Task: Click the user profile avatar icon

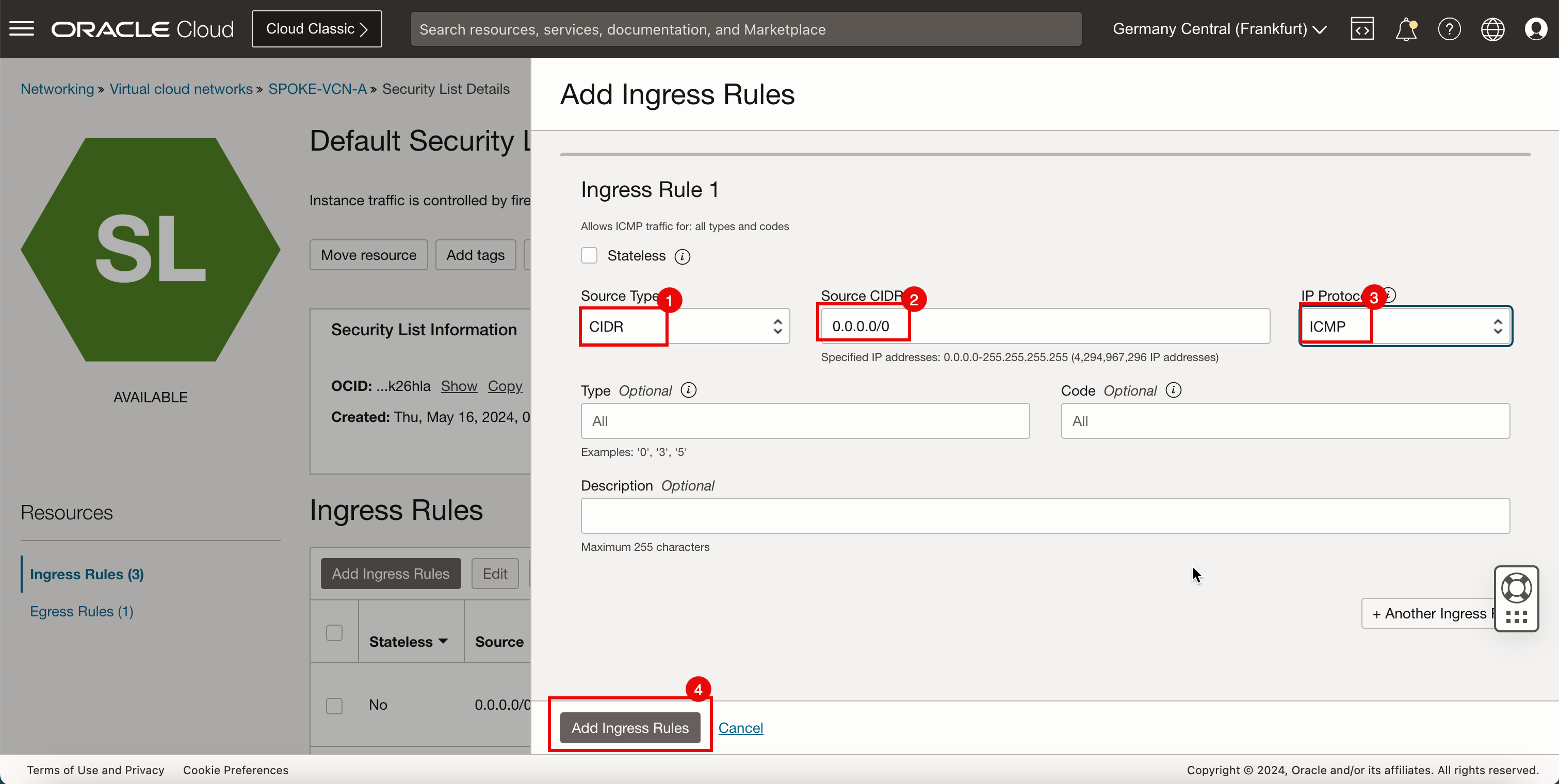Action: [1536, 29]
